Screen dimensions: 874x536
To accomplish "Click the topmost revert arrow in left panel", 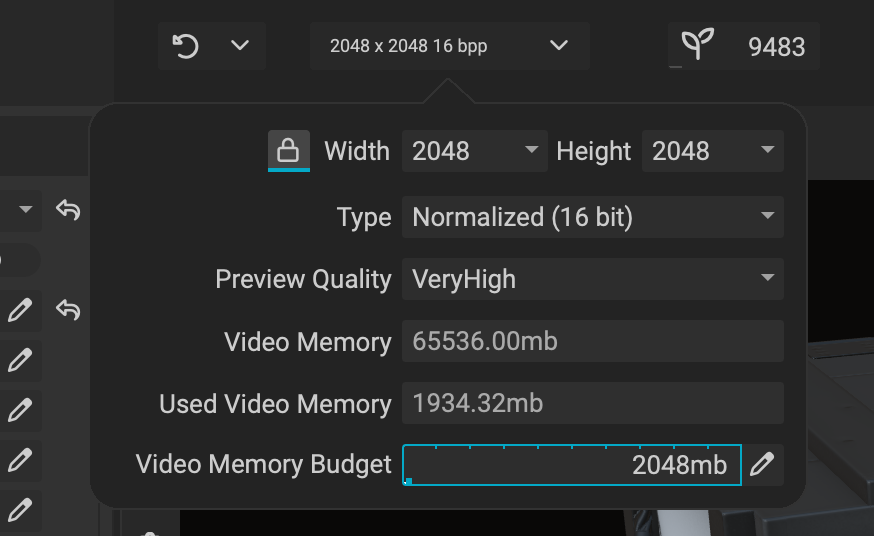I will coord(69,209).
